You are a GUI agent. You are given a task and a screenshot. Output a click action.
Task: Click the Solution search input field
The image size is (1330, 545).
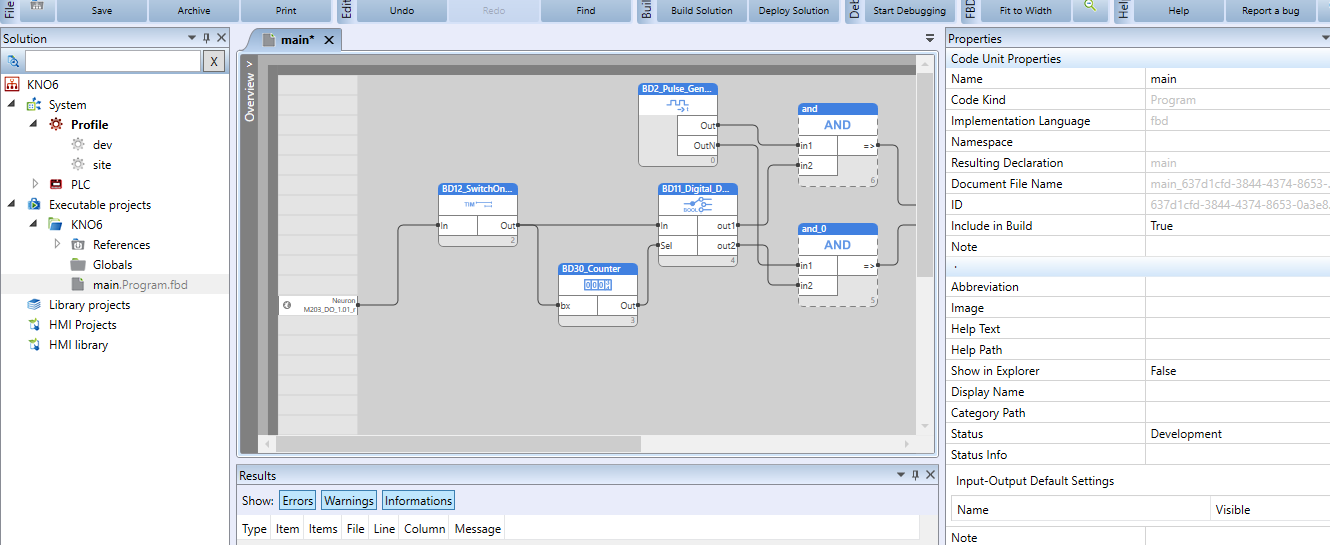pos(112,62)
